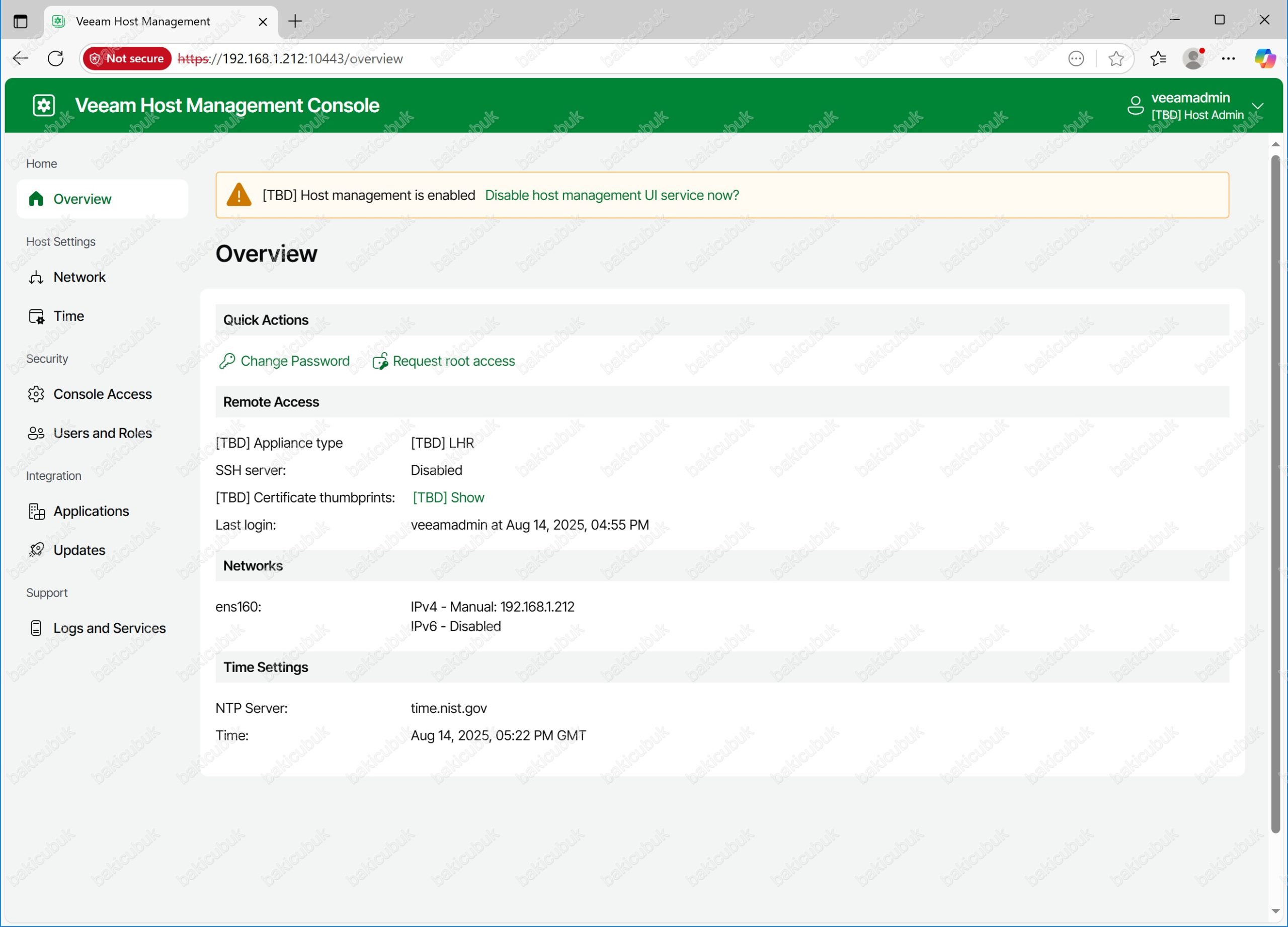Click the Logs and Services document icon
The height and width of the screenshot is (927, 1288).
coord(36,628)
